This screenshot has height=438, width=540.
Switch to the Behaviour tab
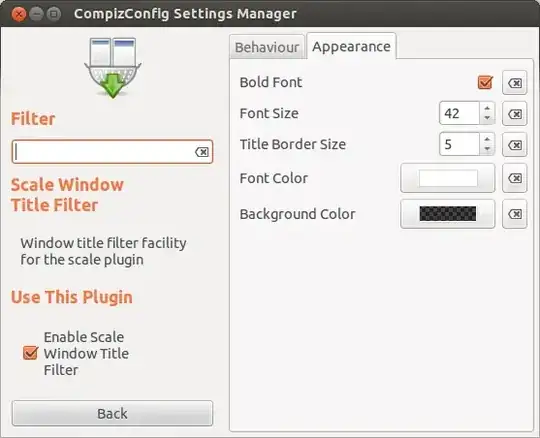(267, 47)
